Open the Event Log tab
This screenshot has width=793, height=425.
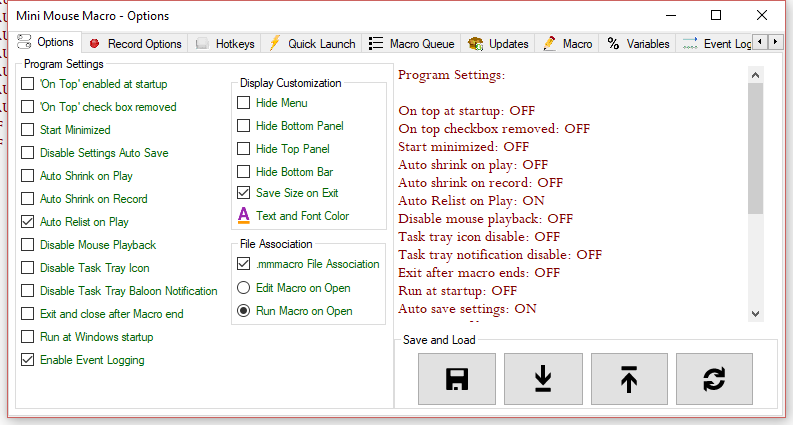[x=715, y=44]
